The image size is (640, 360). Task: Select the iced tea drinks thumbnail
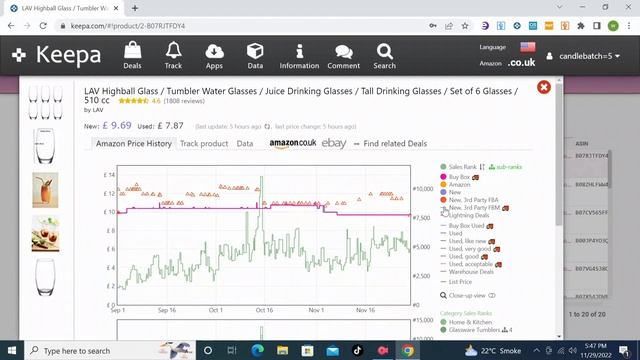45,234
